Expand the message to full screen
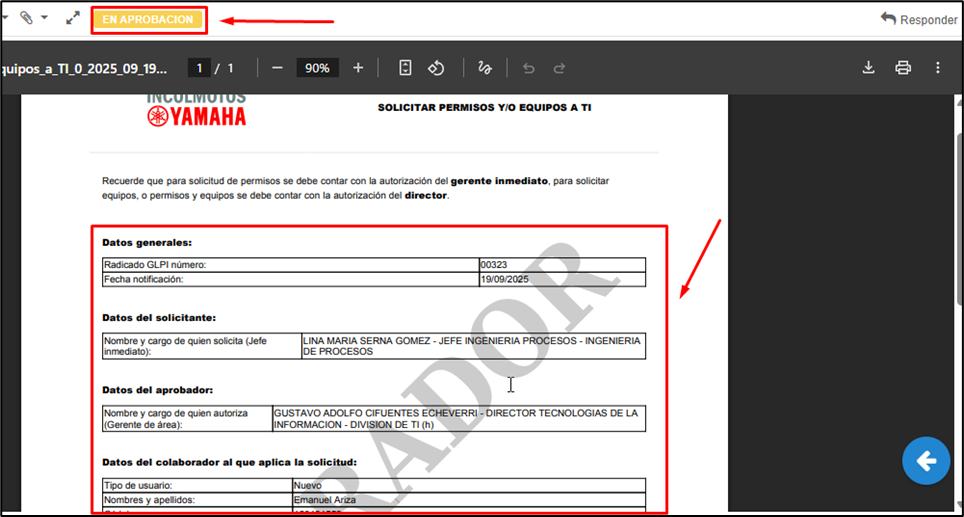Image resolution: width=964 pixels, height=517 pixels. click(73, 18)
